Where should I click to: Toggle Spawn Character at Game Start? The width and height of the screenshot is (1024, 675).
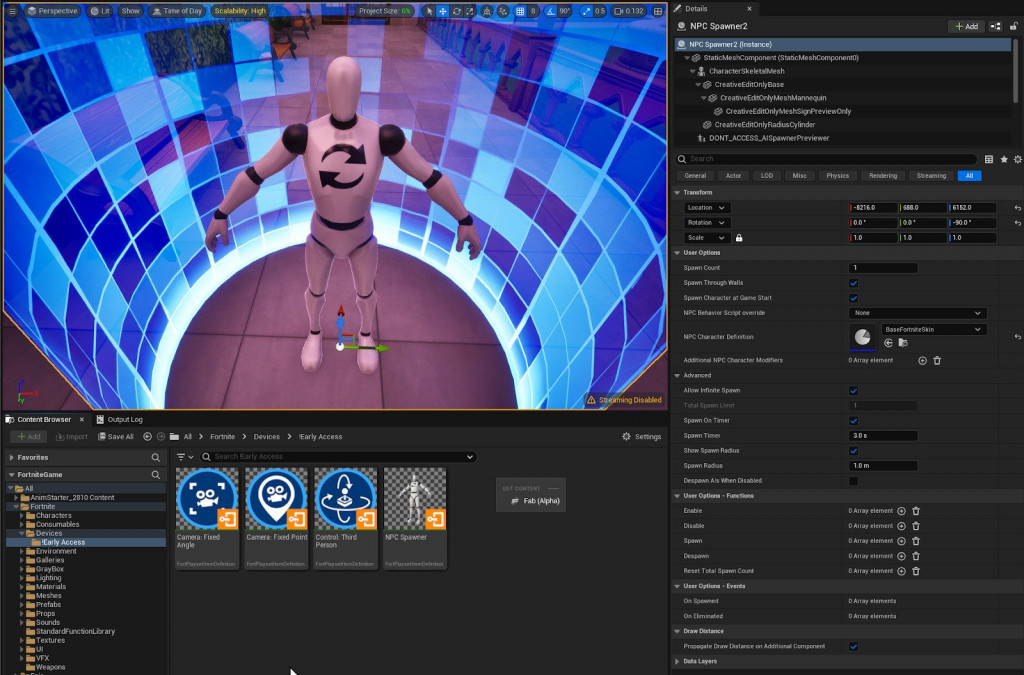(854, 298)
